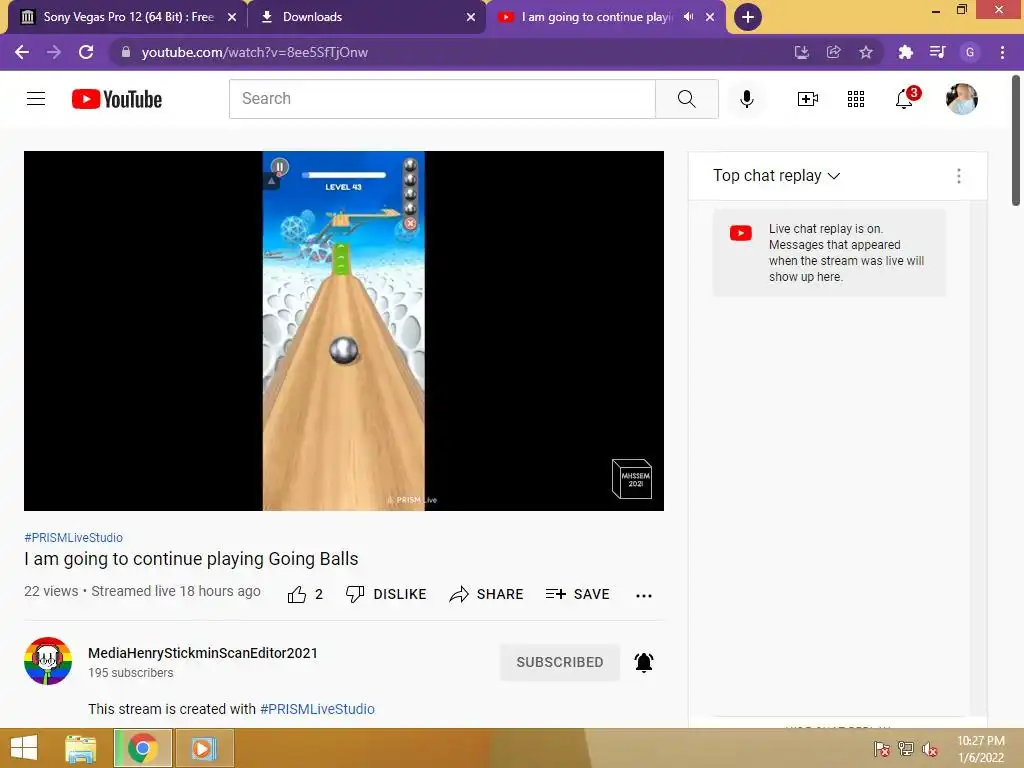Open the #PRISMLiveStudio hashtag above the title
The height and width of the screenshot is (768, 1024).
coord(73,537)
